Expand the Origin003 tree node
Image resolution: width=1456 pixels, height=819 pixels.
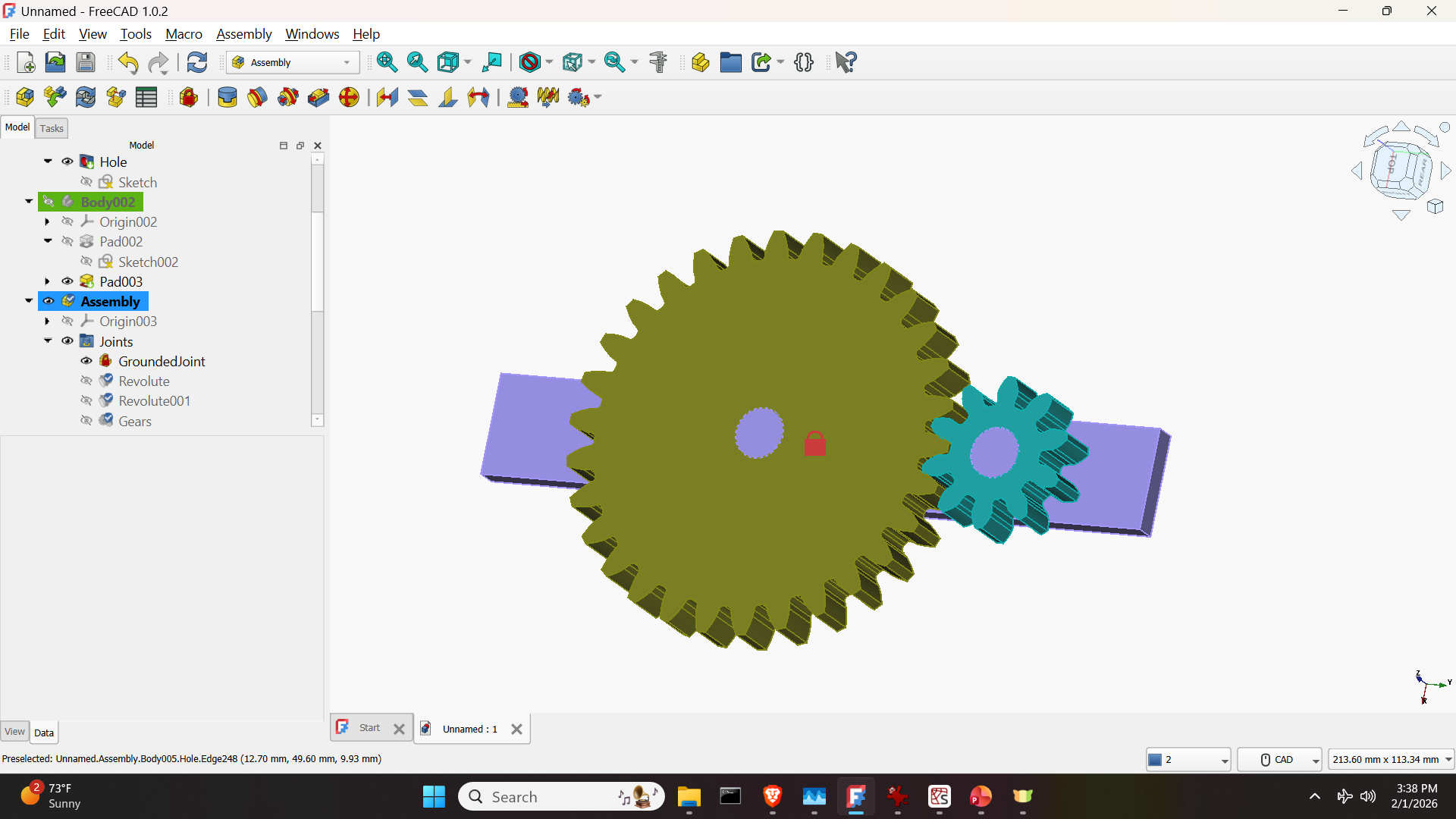[x=47, y=322]
